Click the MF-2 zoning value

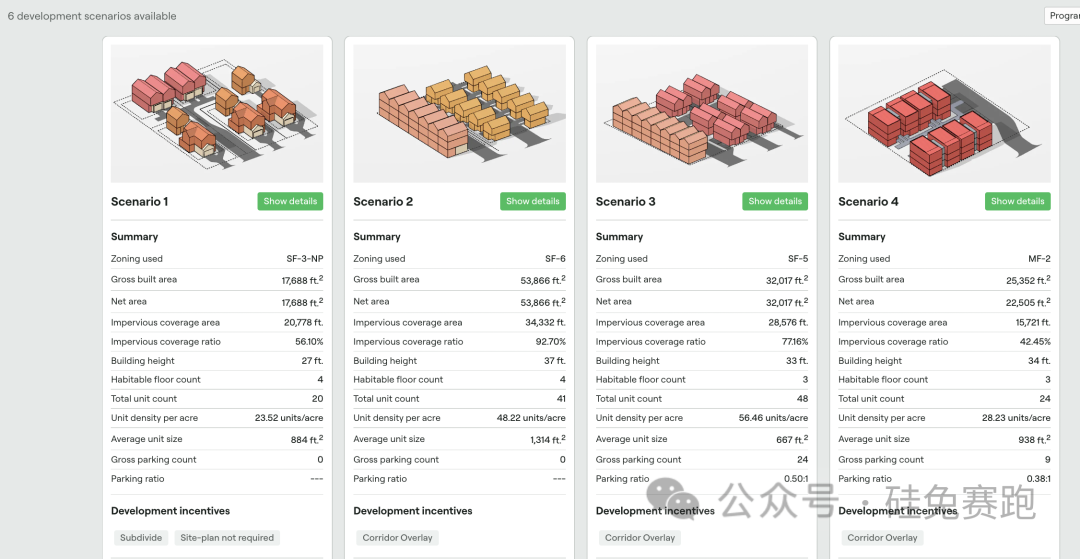point(1037,259)
